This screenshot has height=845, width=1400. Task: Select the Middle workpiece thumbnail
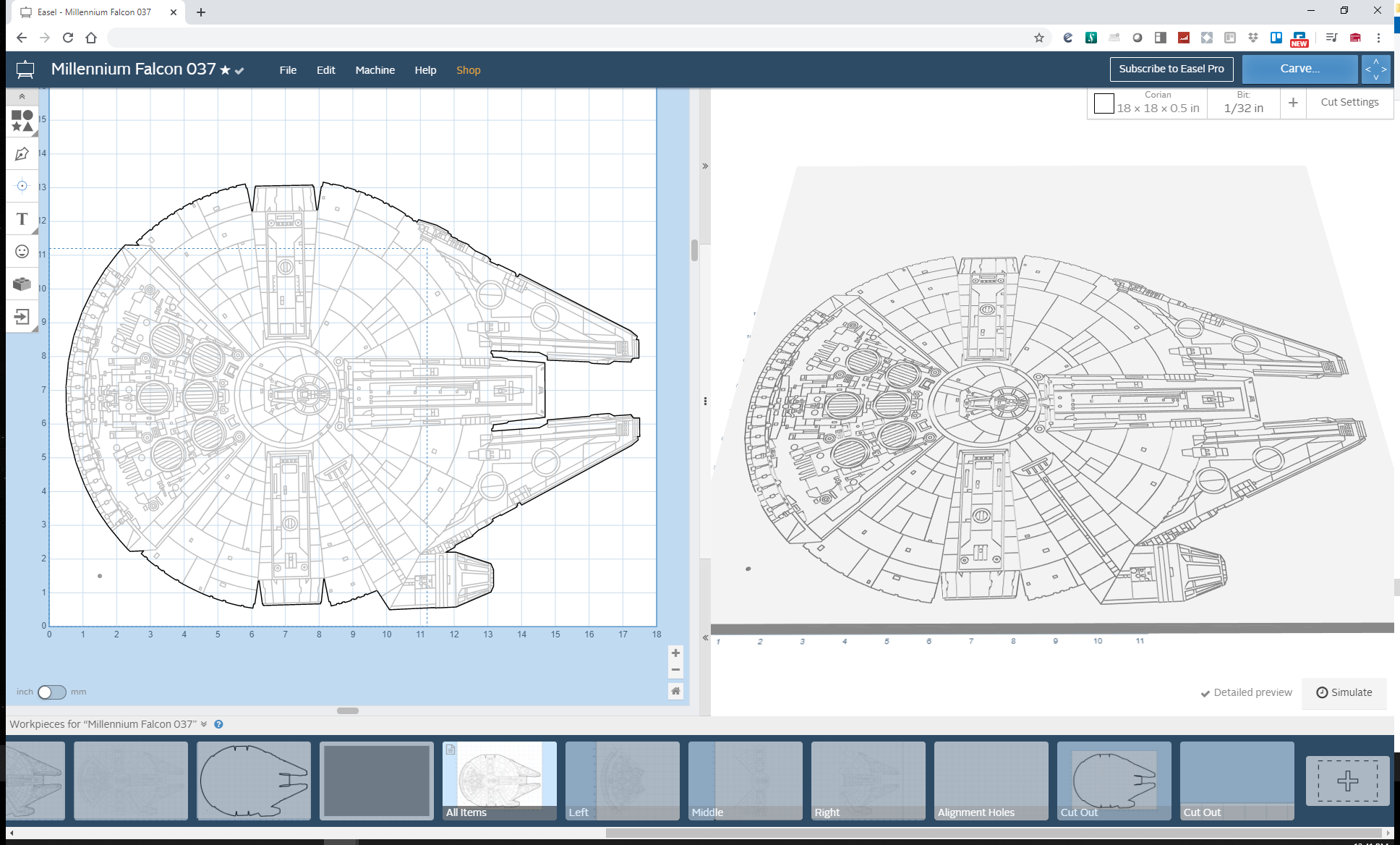[x=745, y=780]
